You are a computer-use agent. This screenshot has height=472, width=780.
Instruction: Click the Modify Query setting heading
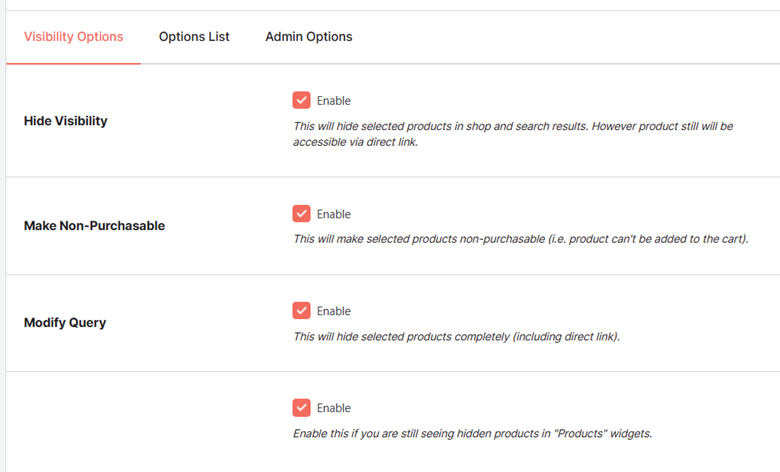coord(65,323)
